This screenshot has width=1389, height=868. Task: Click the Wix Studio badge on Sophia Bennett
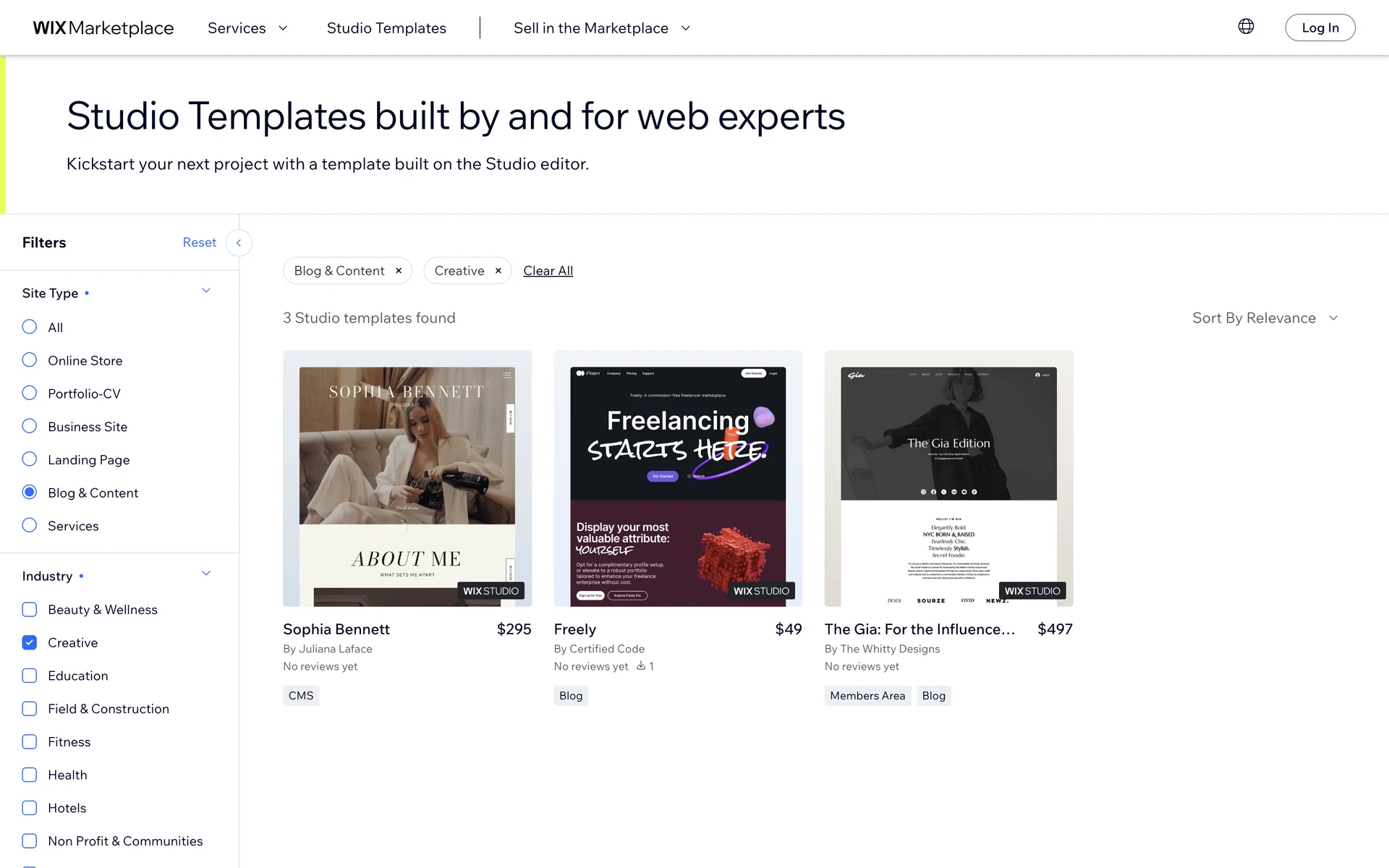click(x=491, y=591)
